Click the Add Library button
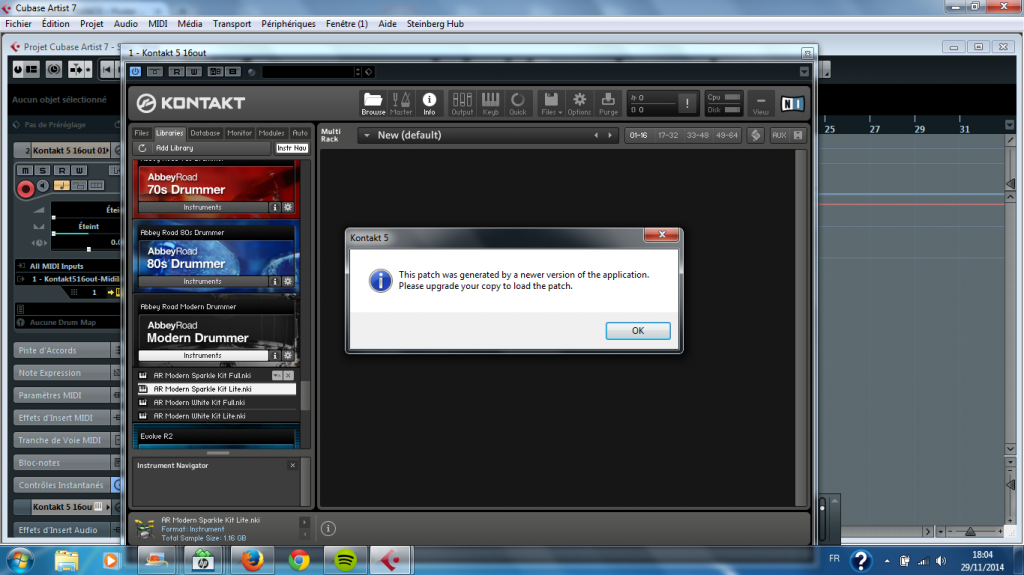The width and height of the screenshot is (1024, 575). coord(174,148)
